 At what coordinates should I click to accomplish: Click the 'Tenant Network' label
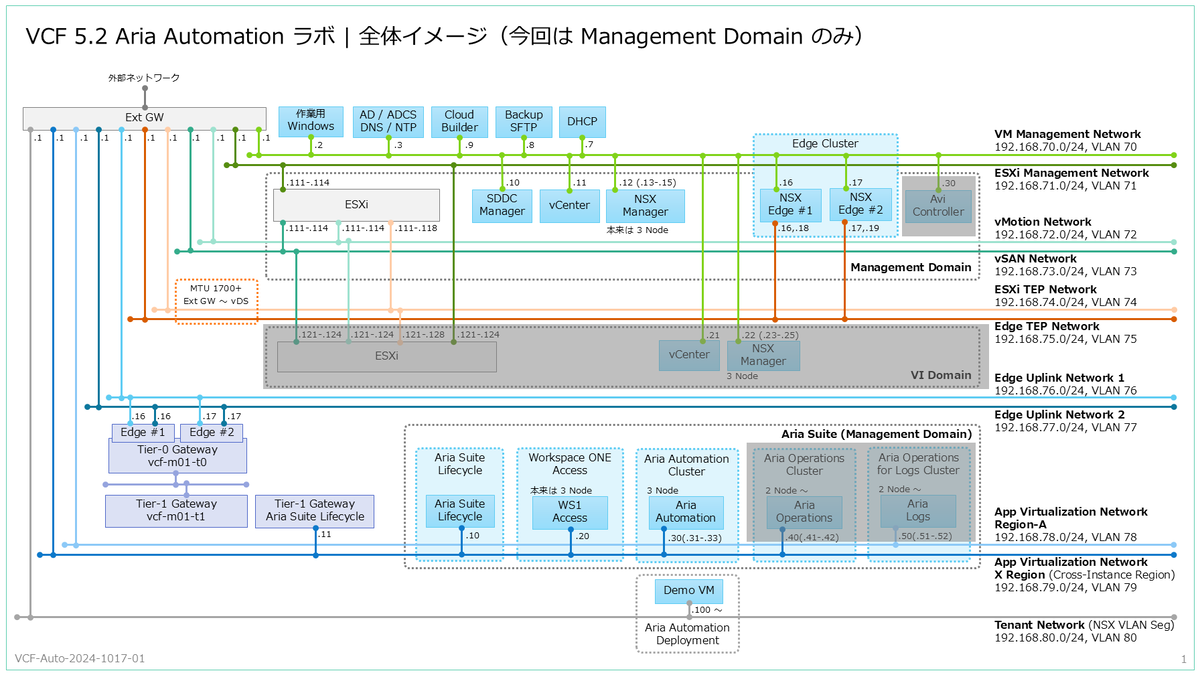pyautogui.click(x=1039, y=625)
